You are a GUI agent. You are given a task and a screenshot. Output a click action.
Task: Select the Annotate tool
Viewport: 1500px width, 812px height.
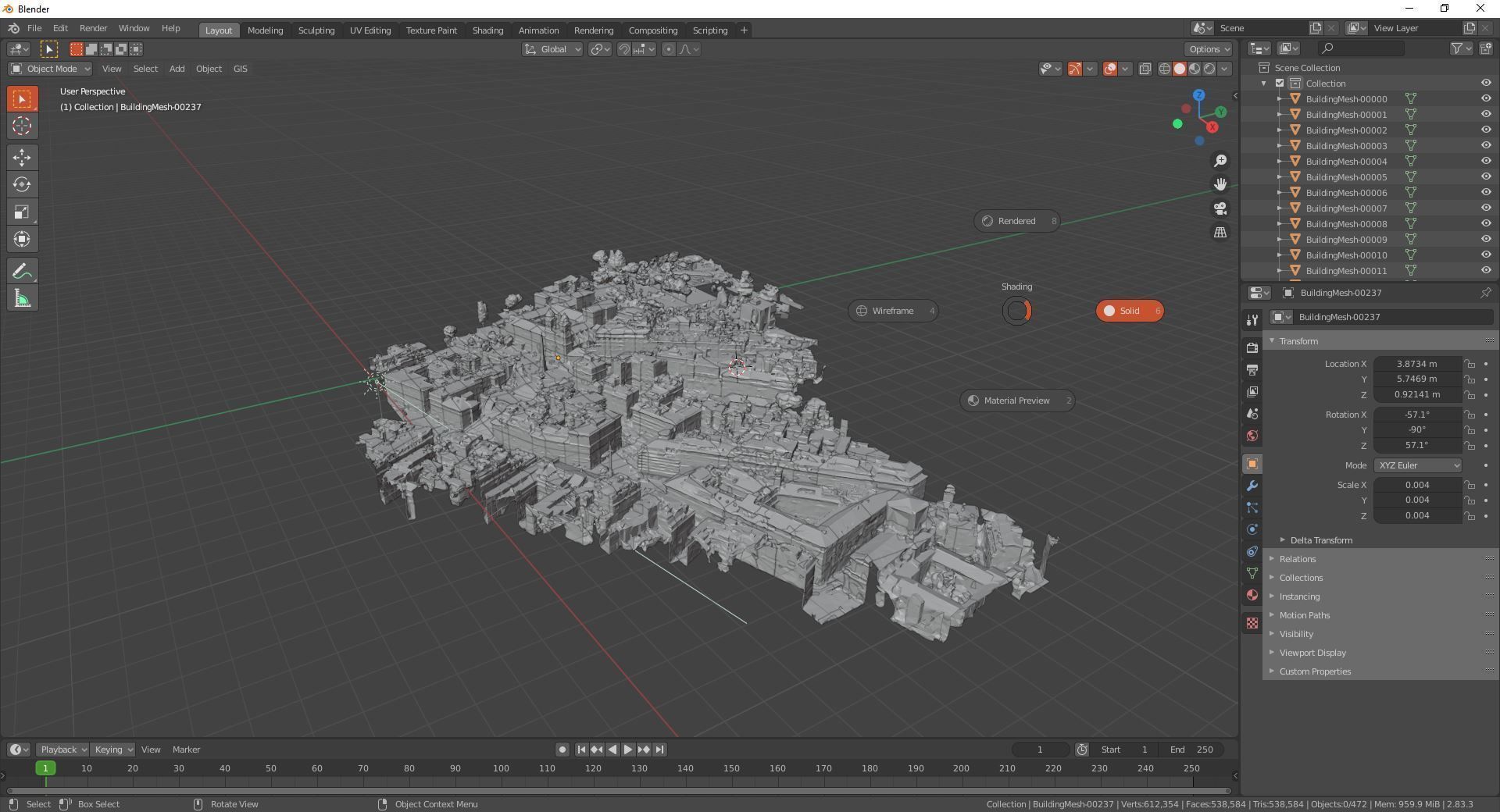pyautogui.click(x=22, y=271)
